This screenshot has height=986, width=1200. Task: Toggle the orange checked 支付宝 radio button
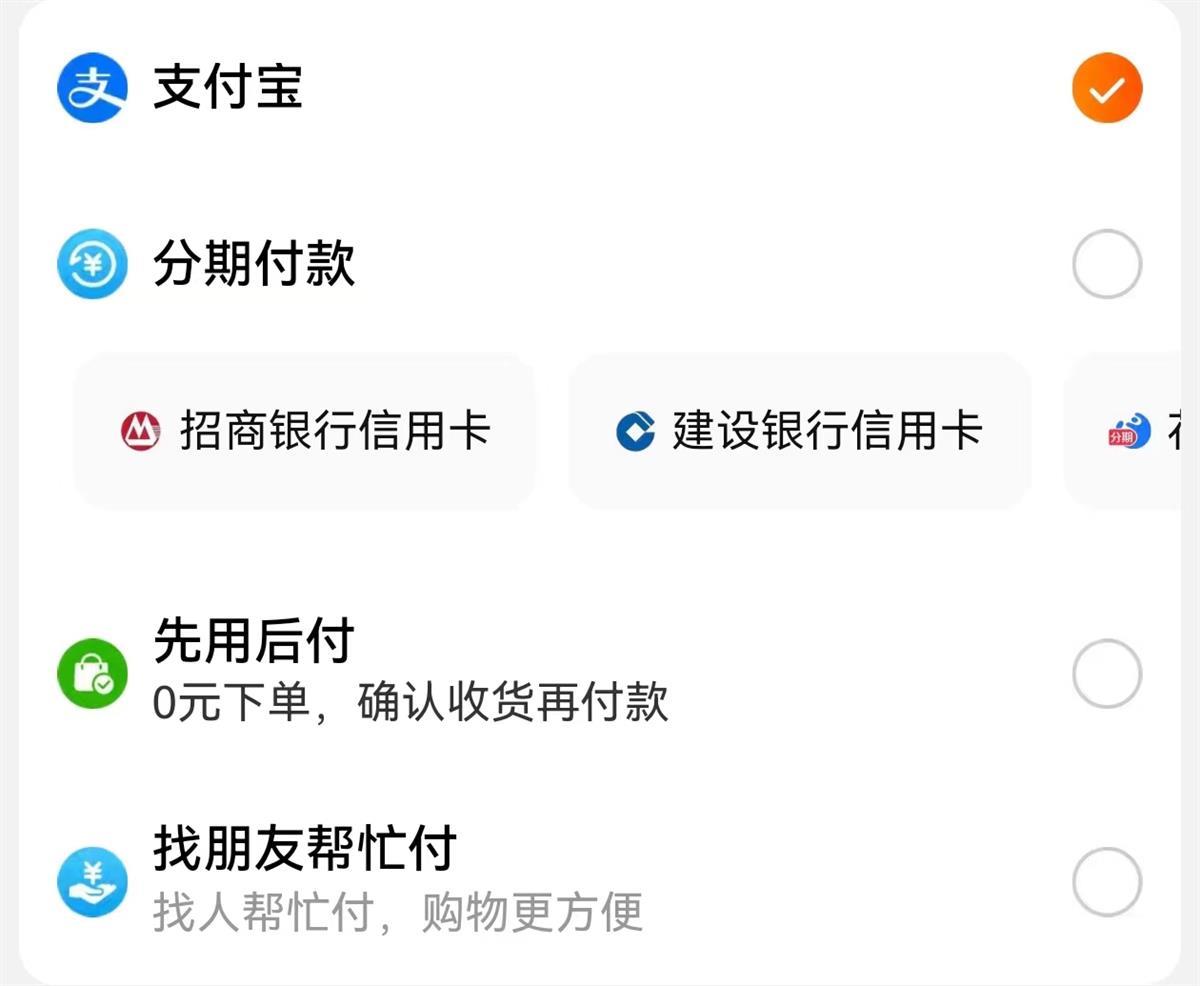(x=1106, y=88)
